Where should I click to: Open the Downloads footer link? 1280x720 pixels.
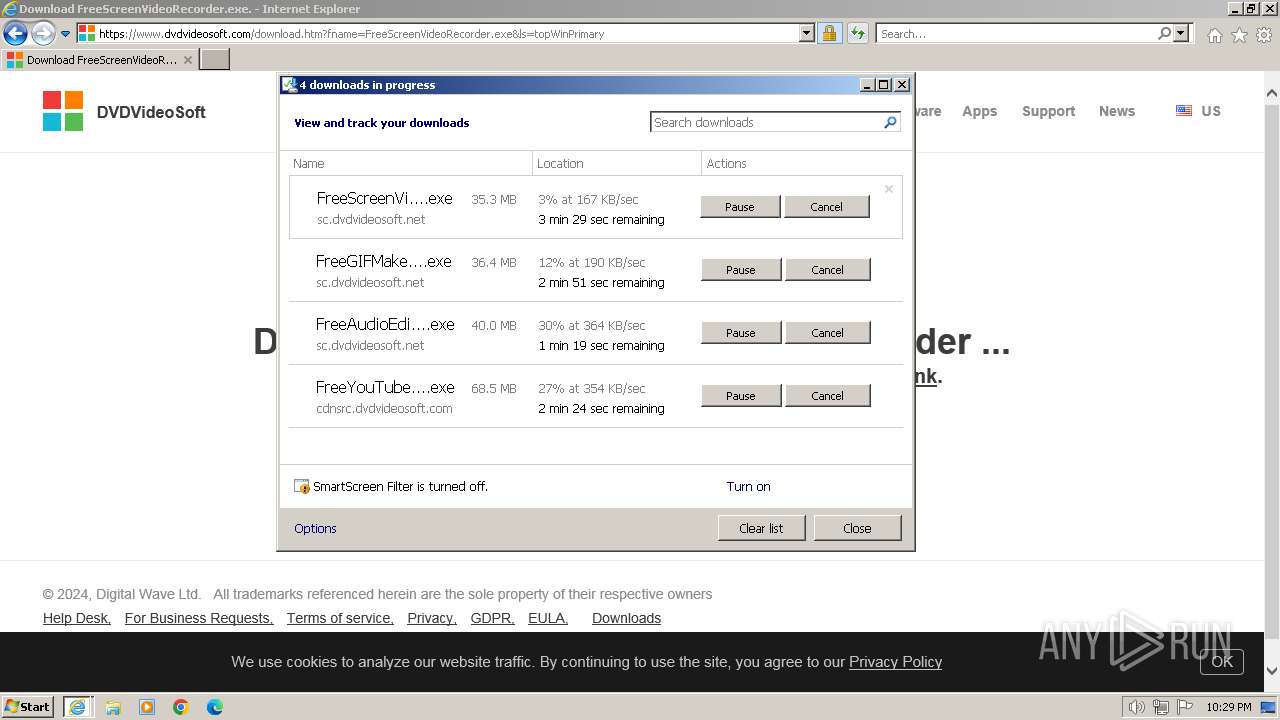[x=626, y=618]
